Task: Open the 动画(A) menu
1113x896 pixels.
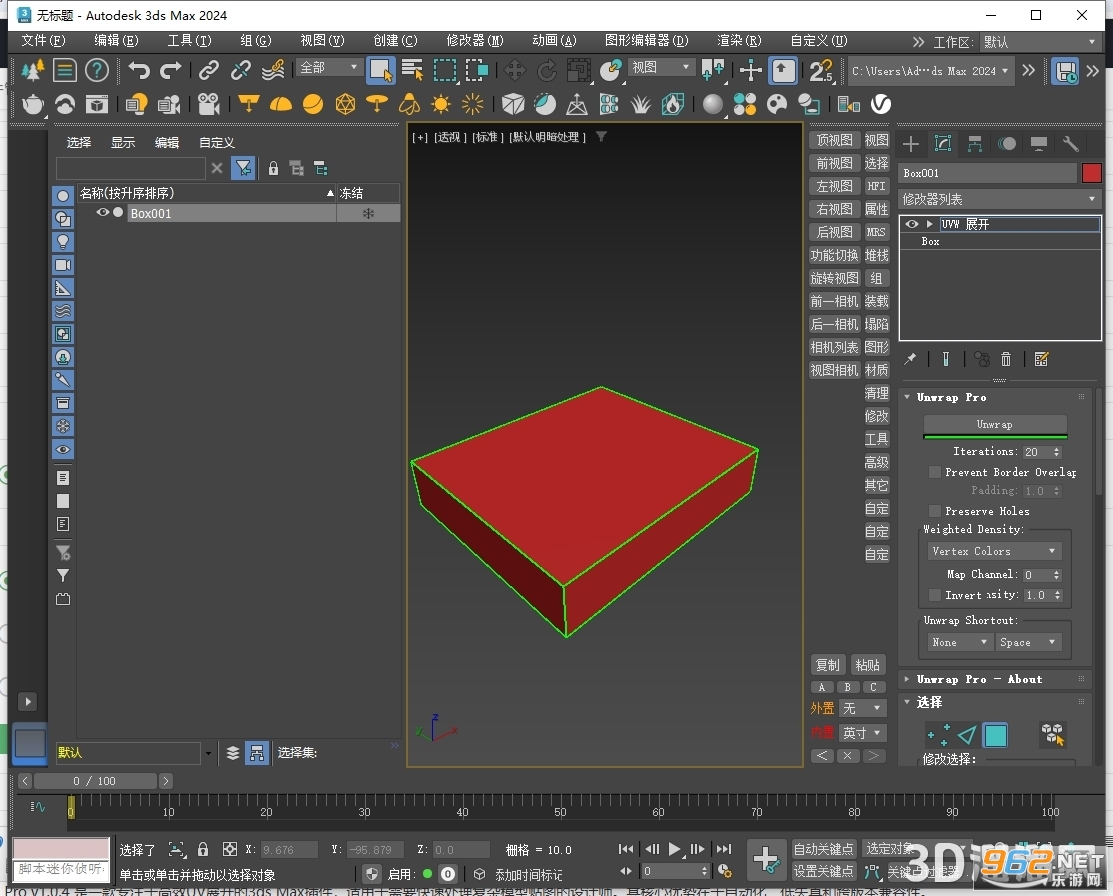Action: (x=554, y=40)
